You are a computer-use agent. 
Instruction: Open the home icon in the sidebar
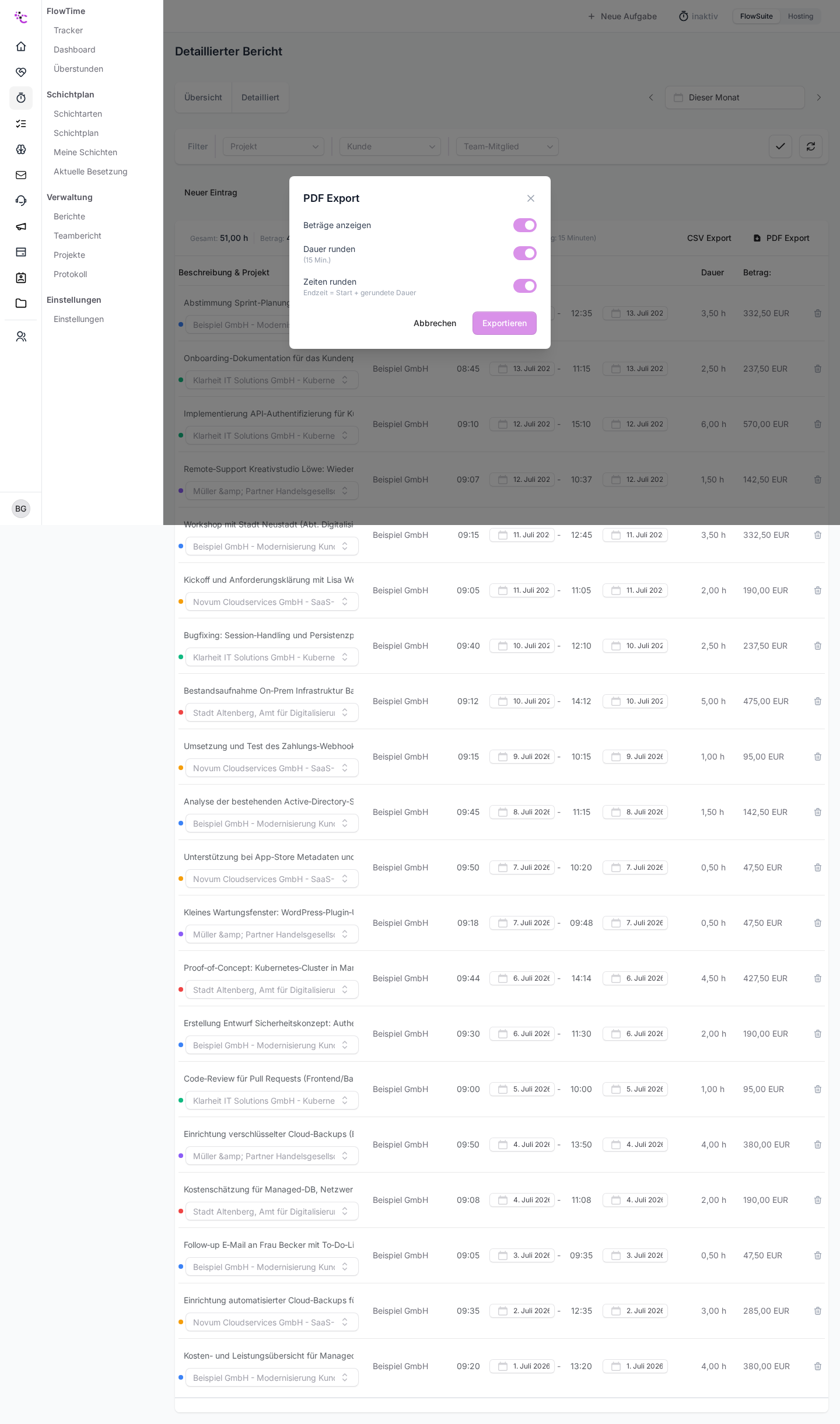point(21,47)
